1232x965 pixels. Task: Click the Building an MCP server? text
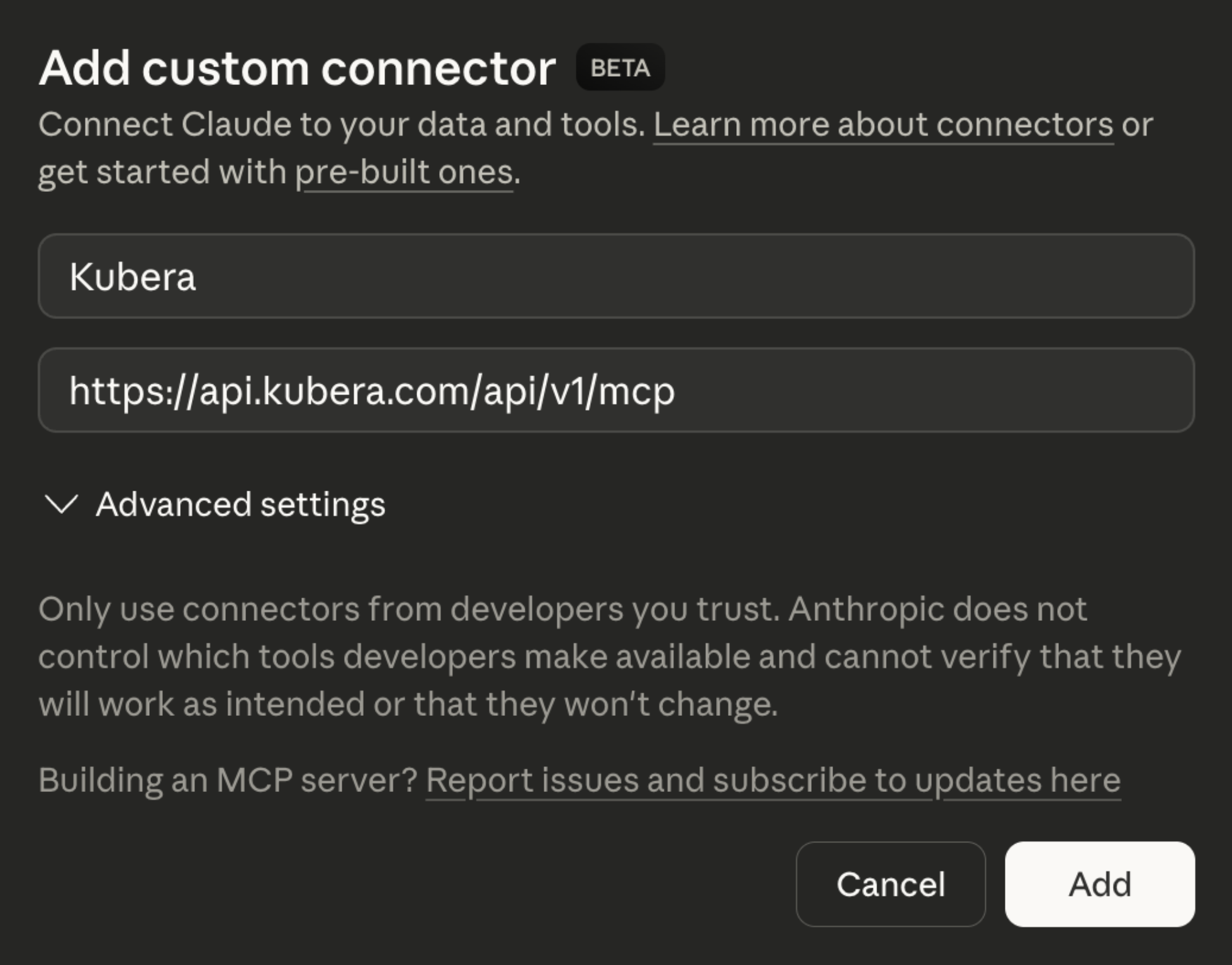click(228, 781)
